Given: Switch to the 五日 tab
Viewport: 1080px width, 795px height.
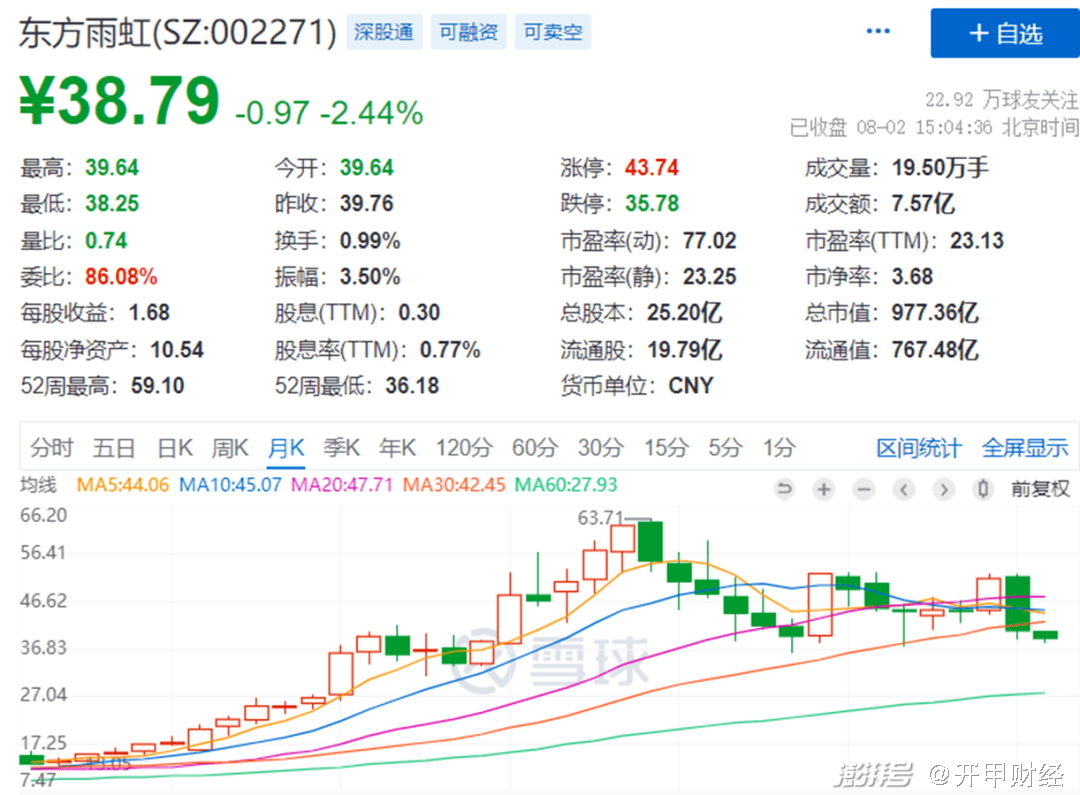Looking at the screenshot, I should pos(114,448).
